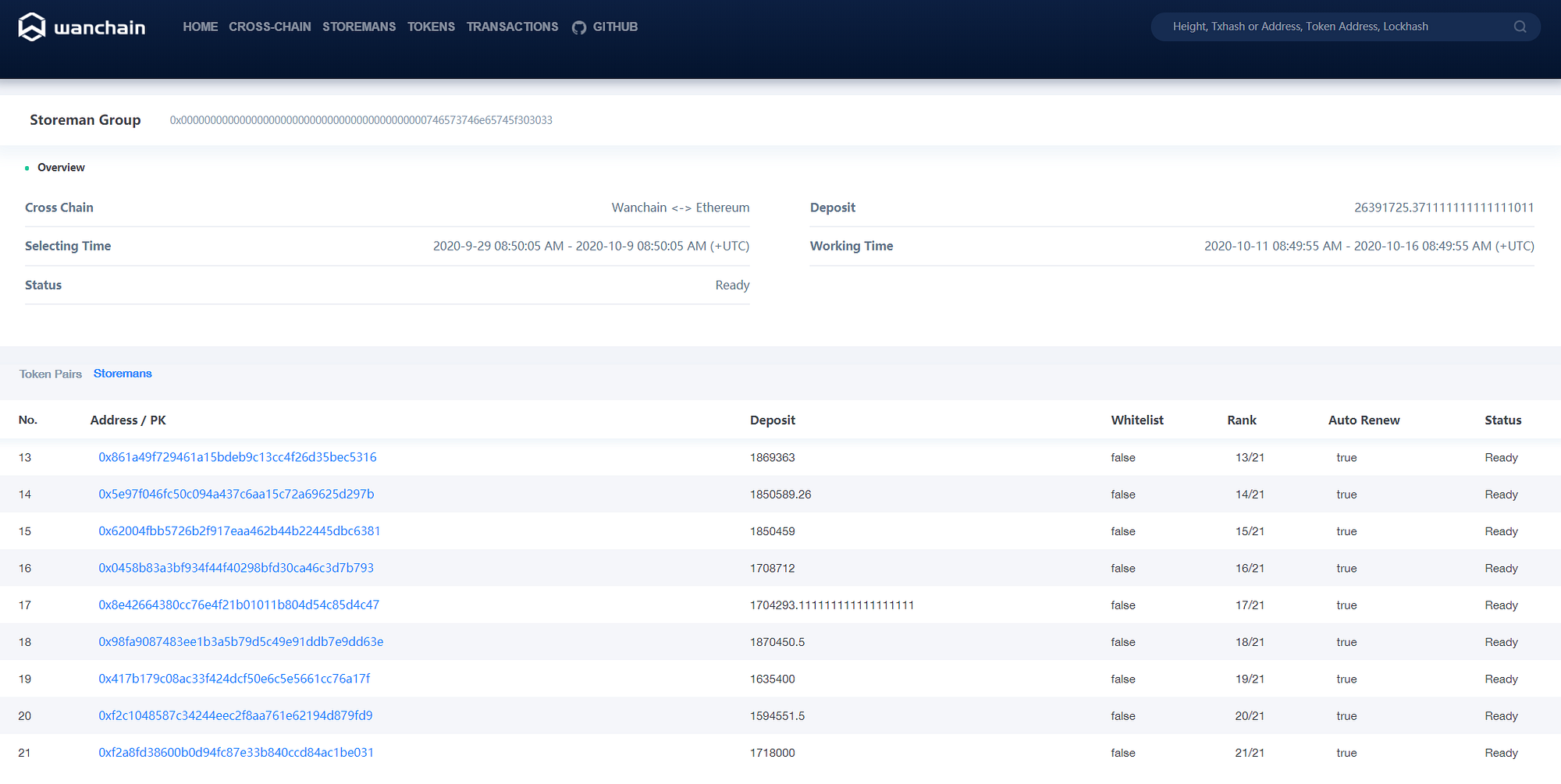This screenshot has height=784, width=1561.
Task: Click the search magnifier icon
Action: [1520, 27]
